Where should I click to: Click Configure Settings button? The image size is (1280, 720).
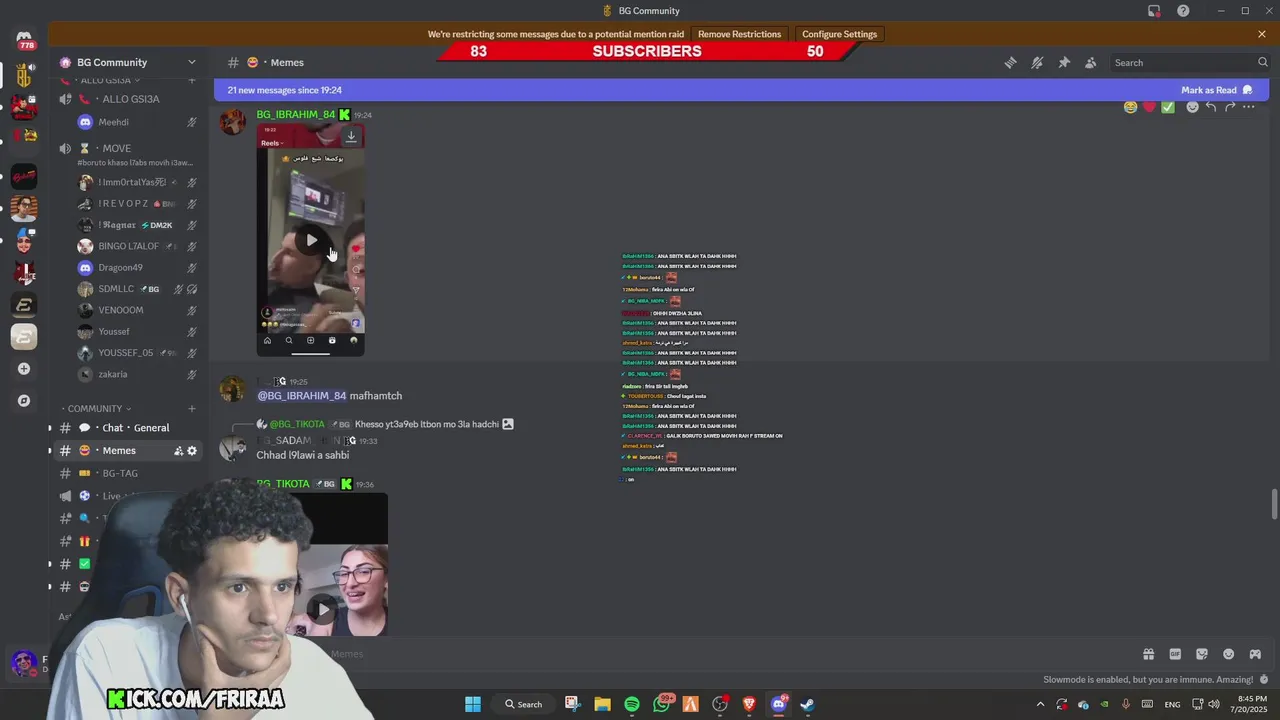839,34
